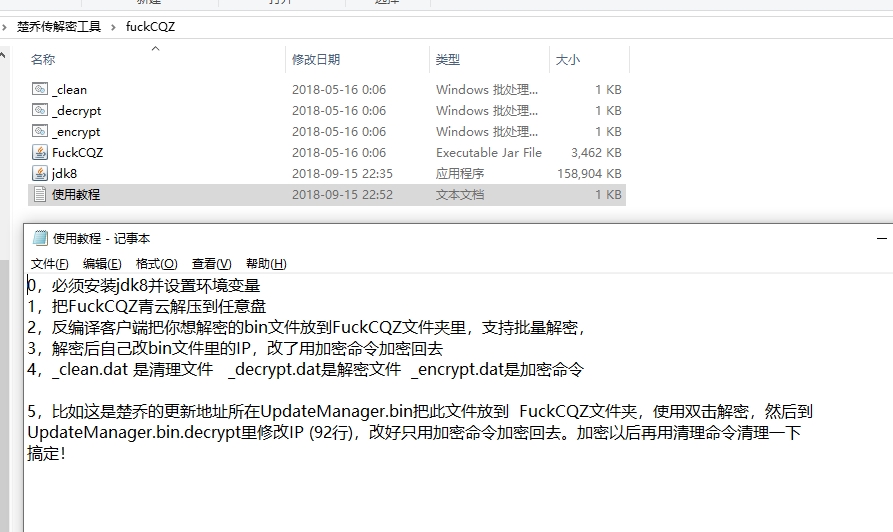Open the 编辑(E) menu in Notepad

(x=102, y=264)
